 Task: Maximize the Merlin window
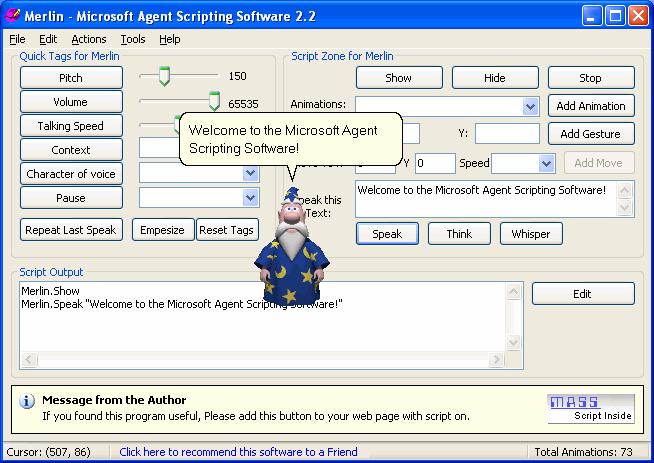(615, 16)
